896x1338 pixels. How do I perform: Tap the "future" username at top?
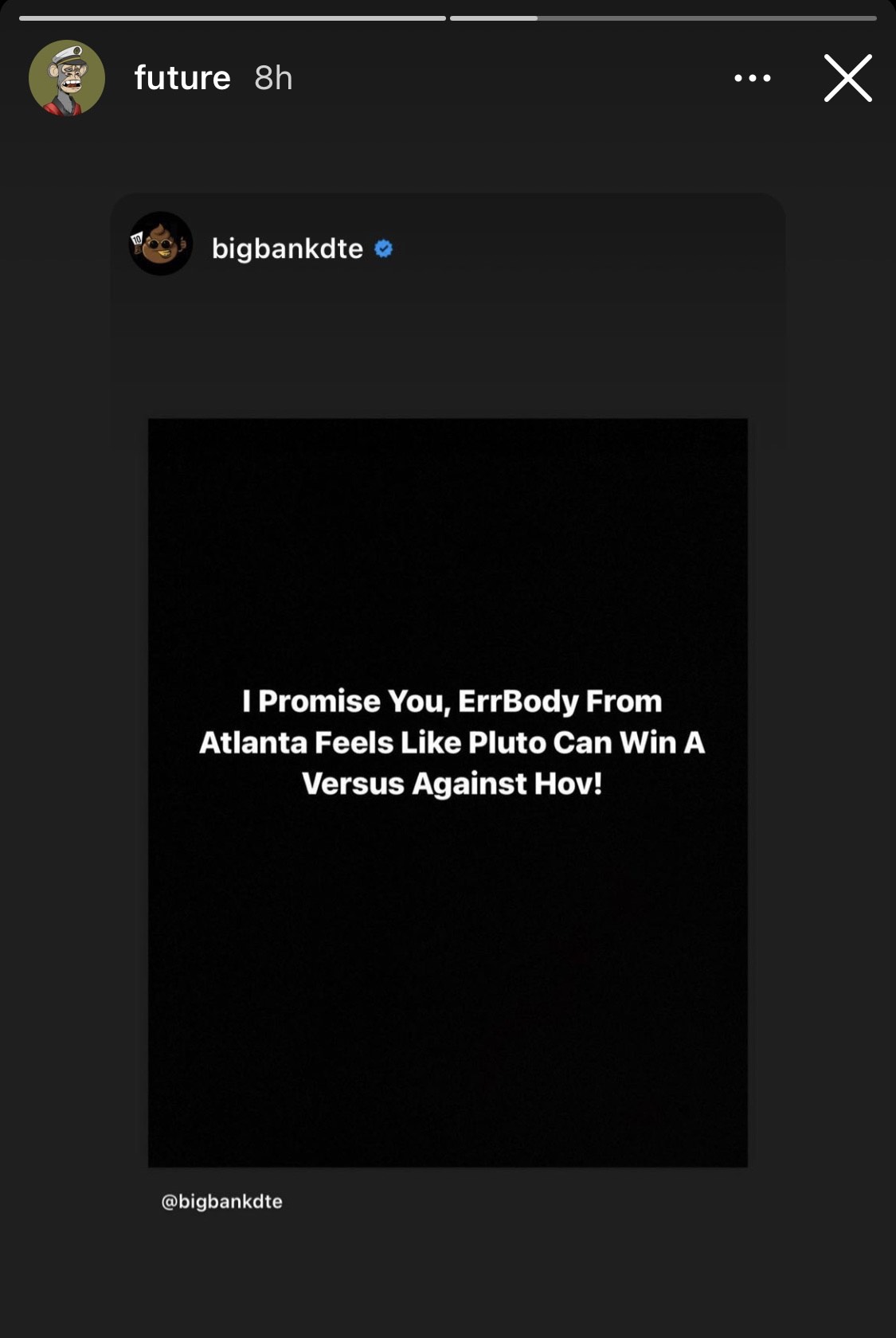(182, 78)
